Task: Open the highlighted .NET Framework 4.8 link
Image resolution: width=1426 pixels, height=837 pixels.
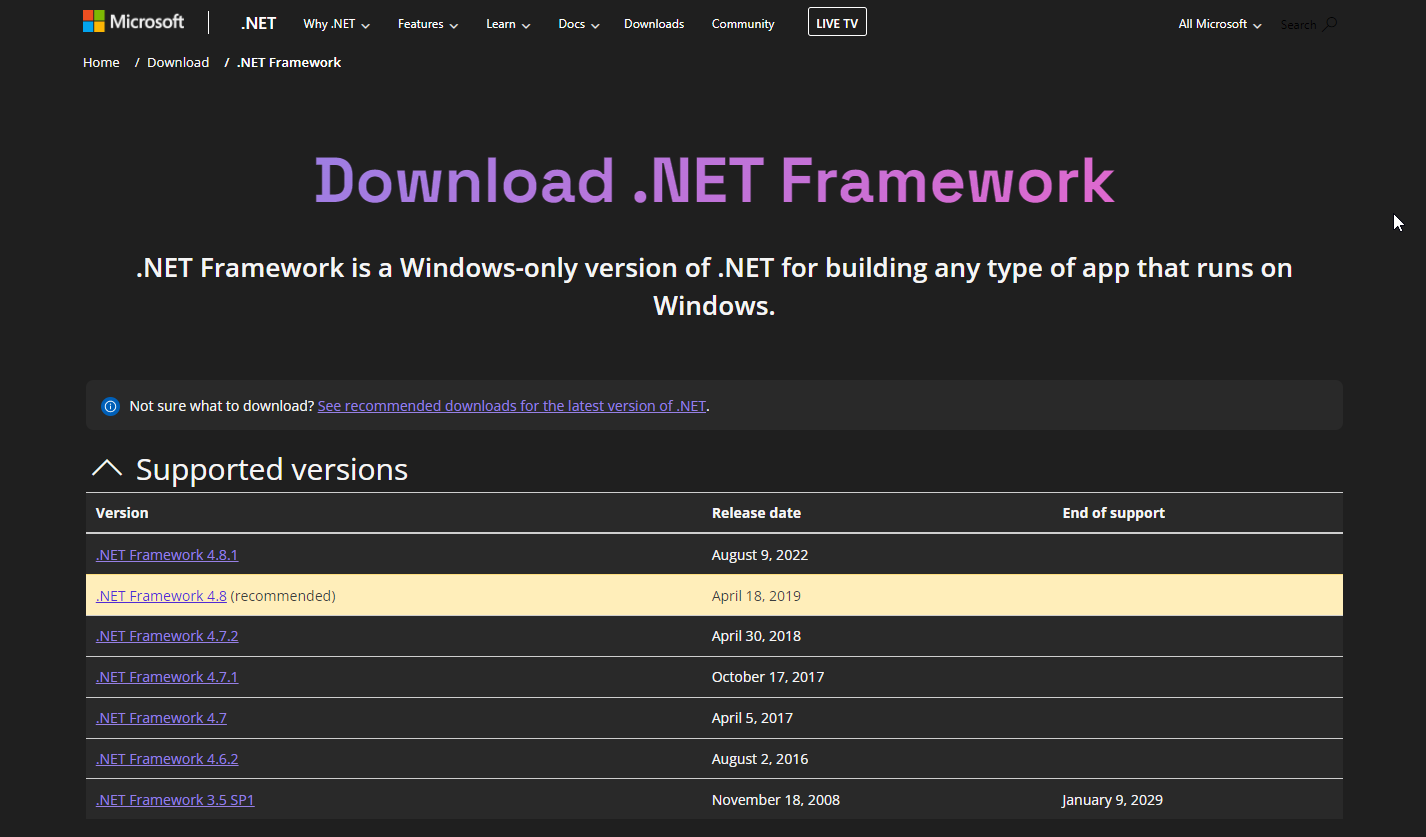Action: coord(161,595)
